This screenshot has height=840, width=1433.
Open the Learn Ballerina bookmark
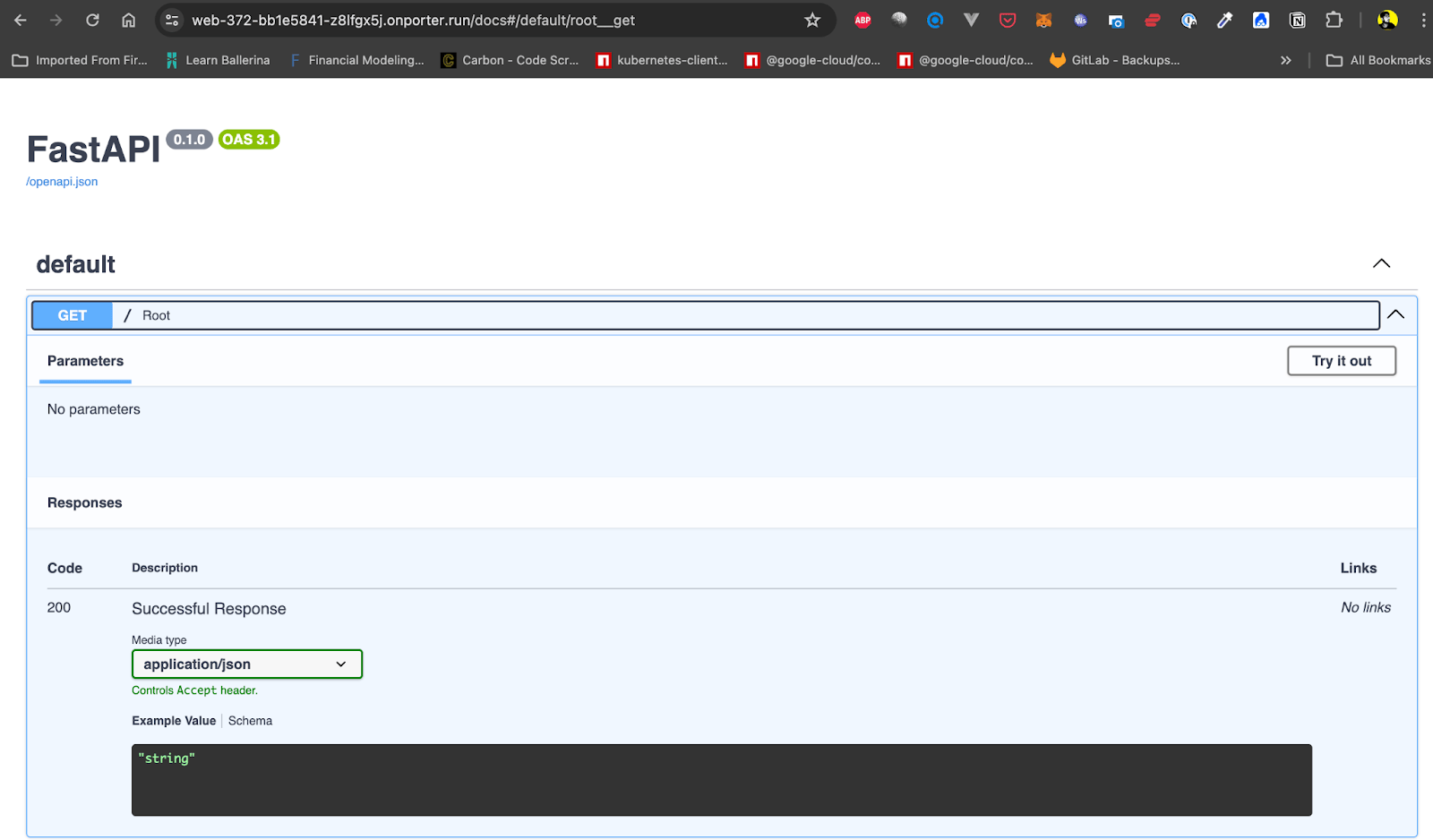(218, 60)
